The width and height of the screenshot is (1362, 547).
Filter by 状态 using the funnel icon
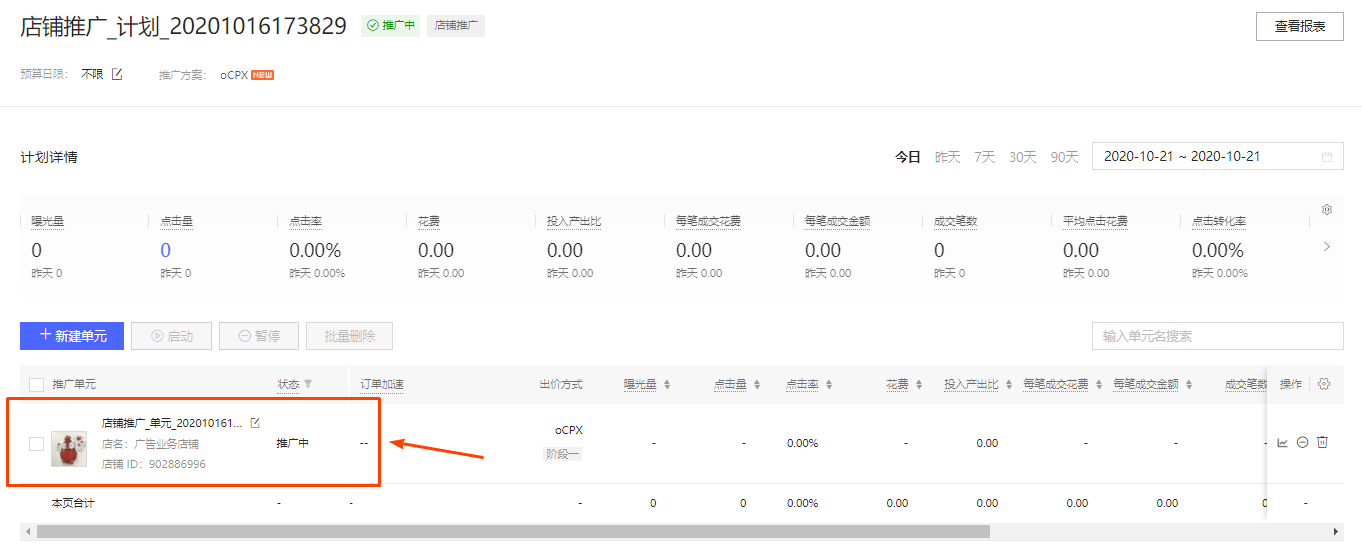click(x=308, y=384)
